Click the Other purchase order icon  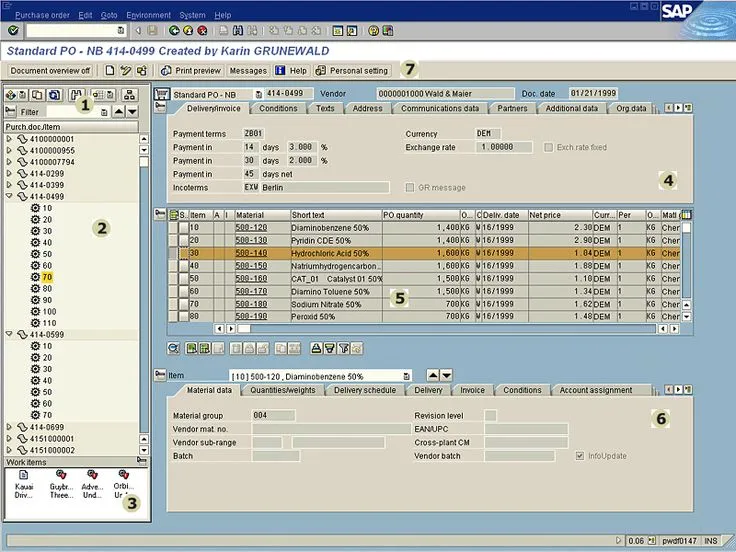(x=141, y=70)
